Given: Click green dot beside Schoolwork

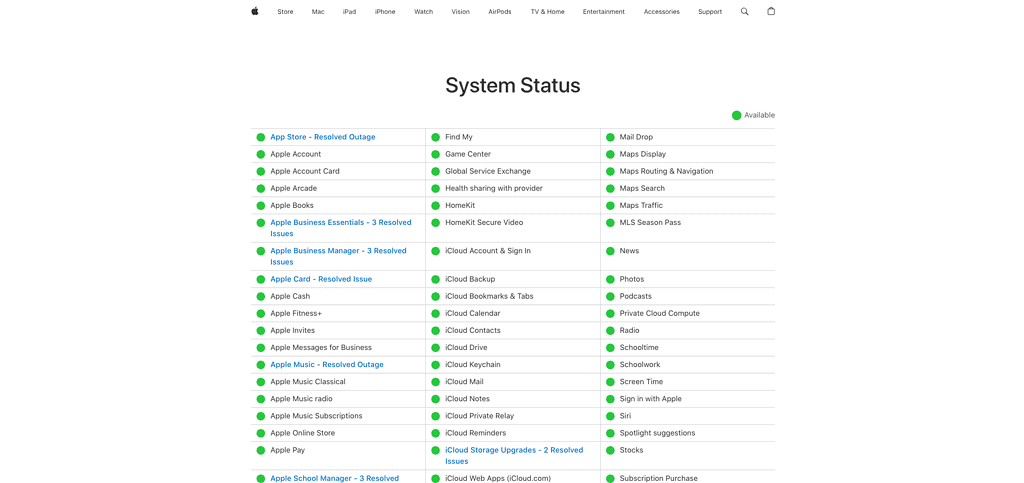Looking at the screenshot, I should point(610,364).
